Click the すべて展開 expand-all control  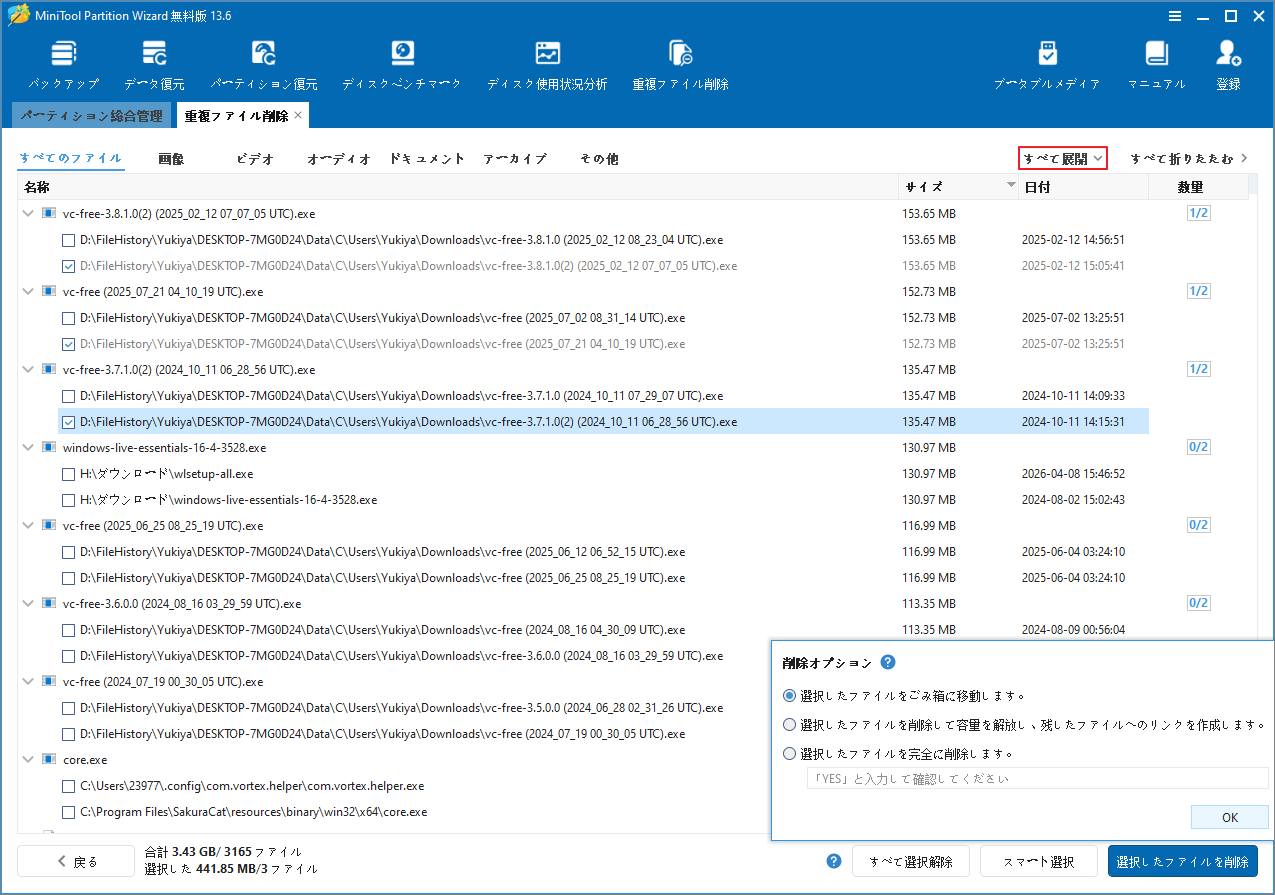1063,158
